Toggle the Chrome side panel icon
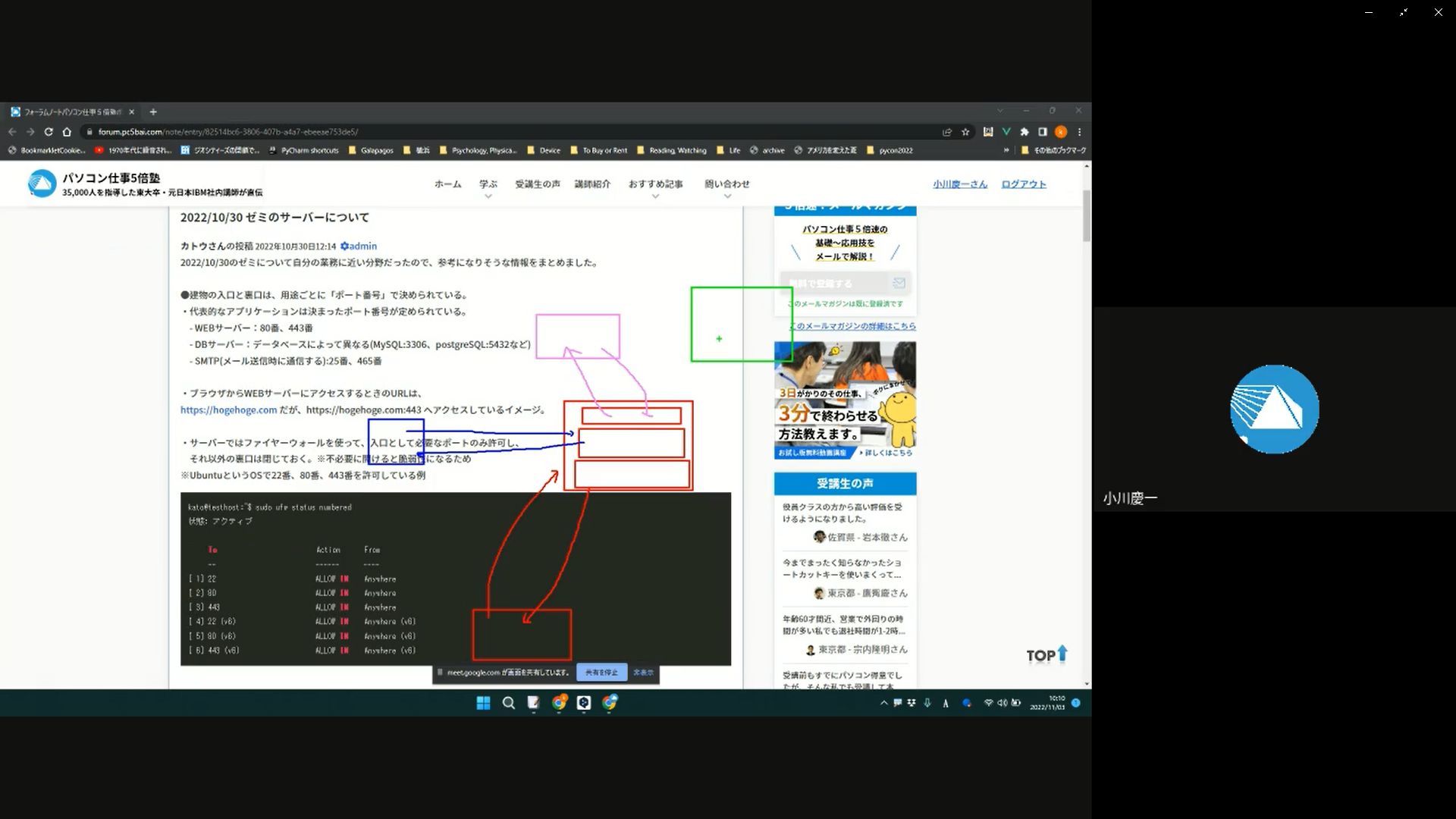The height and width of the screenshot is (819, 1456). (1043, 132)
